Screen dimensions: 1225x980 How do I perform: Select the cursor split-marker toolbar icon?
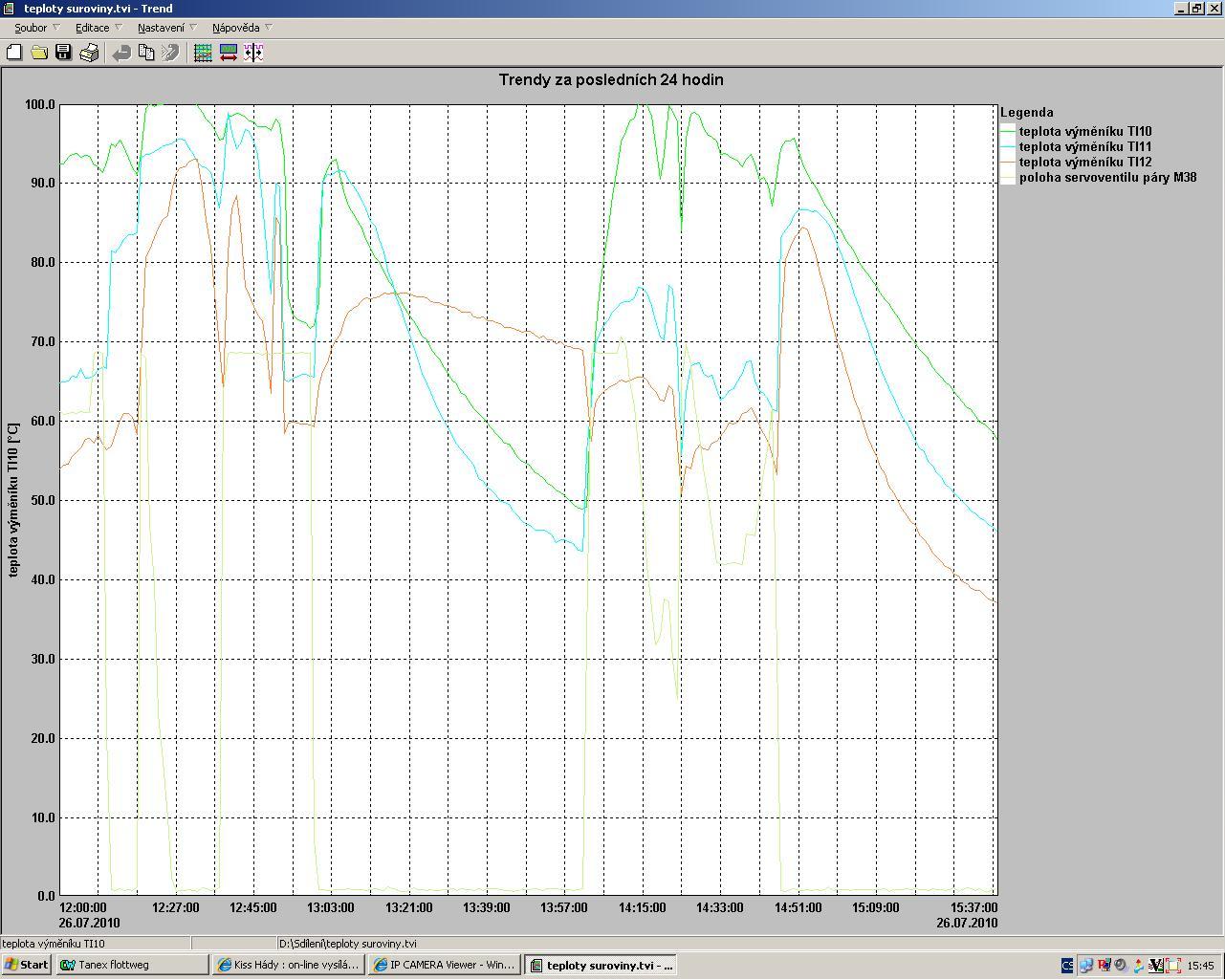click(x=253, y=53)
